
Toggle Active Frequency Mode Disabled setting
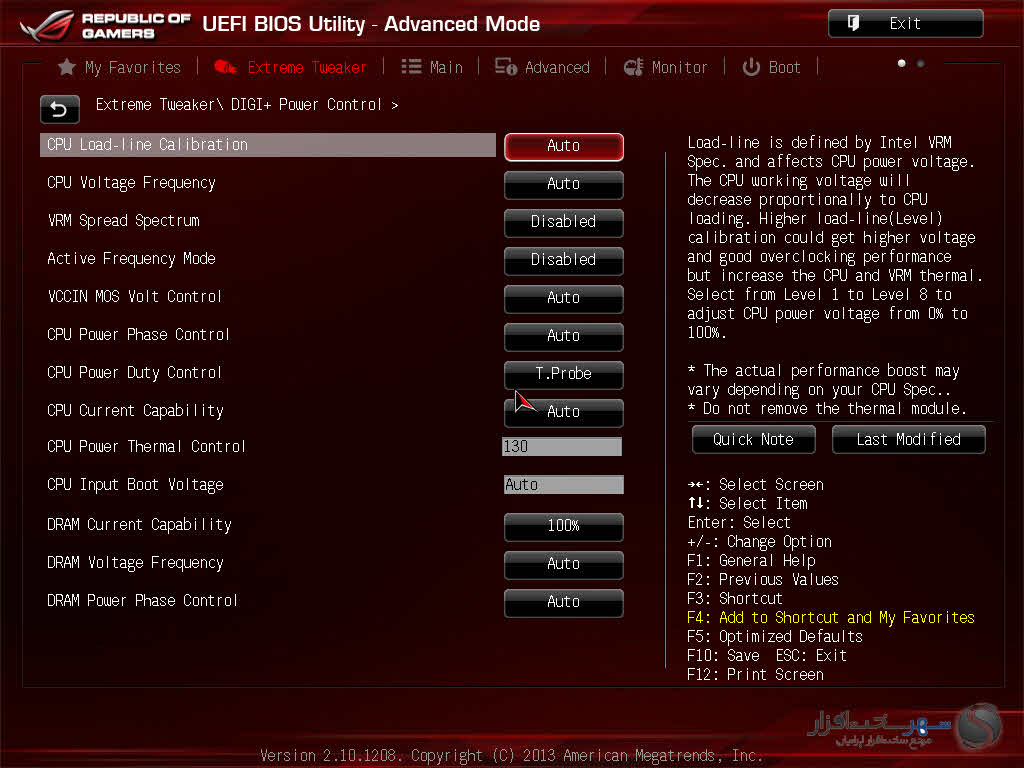(x=563, y=260)
